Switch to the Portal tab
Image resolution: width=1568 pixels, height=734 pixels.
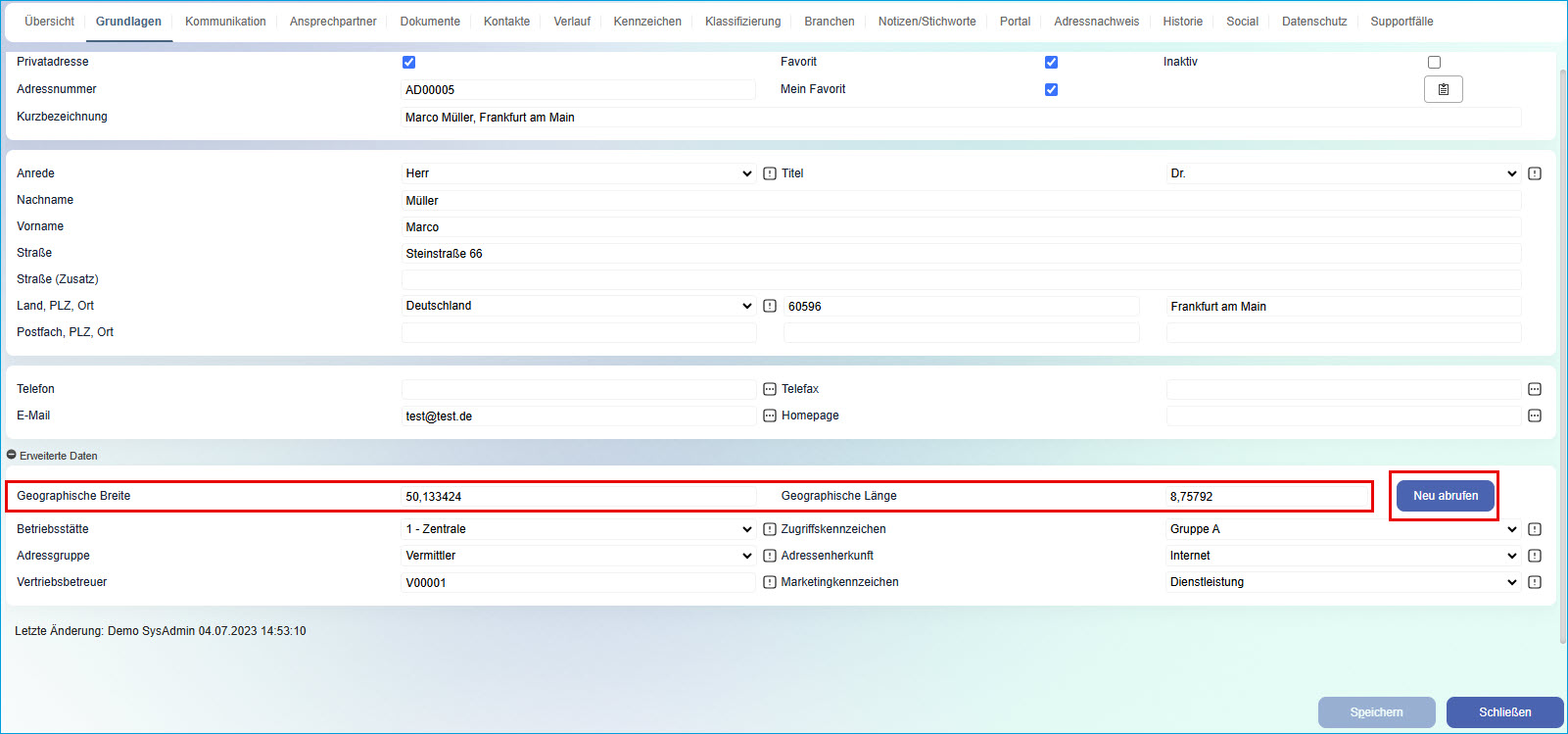click(1015, 22)
